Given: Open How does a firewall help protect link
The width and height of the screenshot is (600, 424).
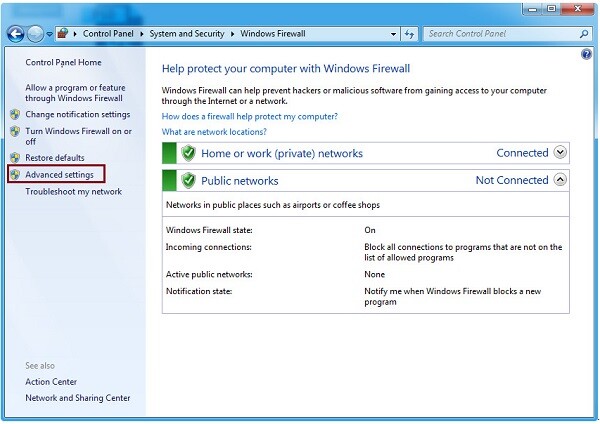Looking at the screenshot, I should coord(250,116).
